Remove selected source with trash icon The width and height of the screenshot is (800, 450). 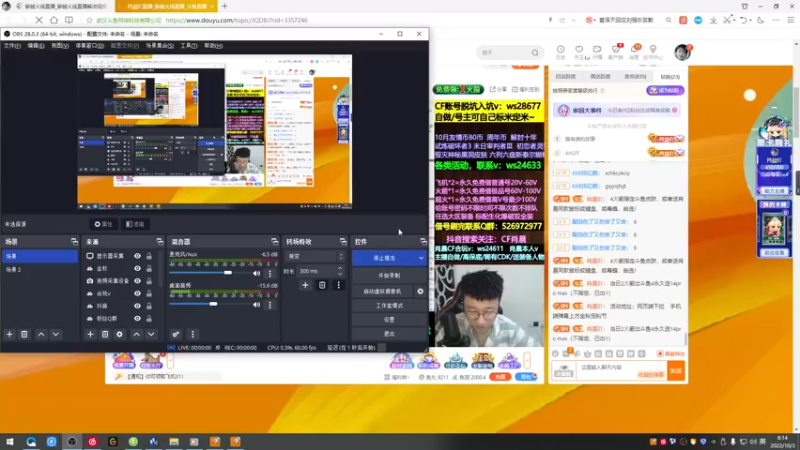105,334
